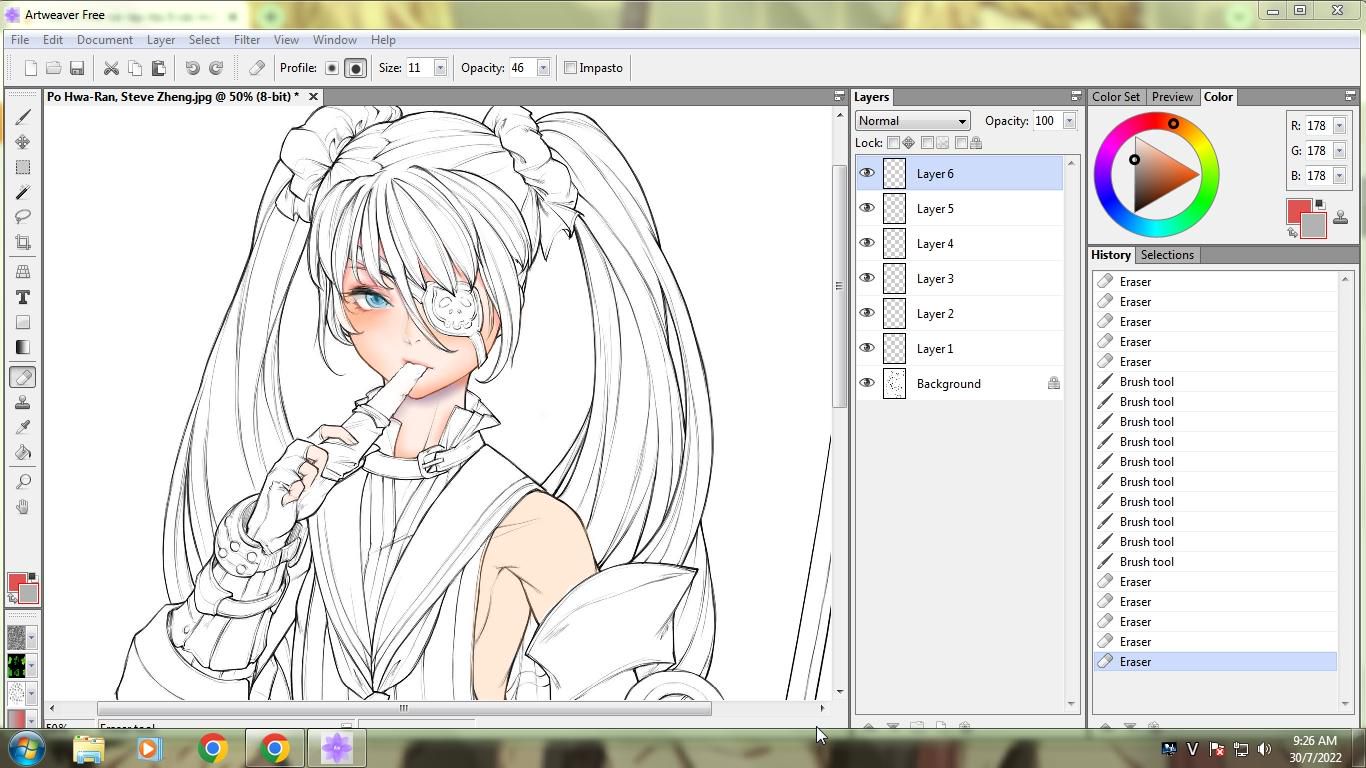Image resolution: width=1366 pixels, height=768 pixels.
Task: Click the New document toolbar icon
Action: click(30, 68)
